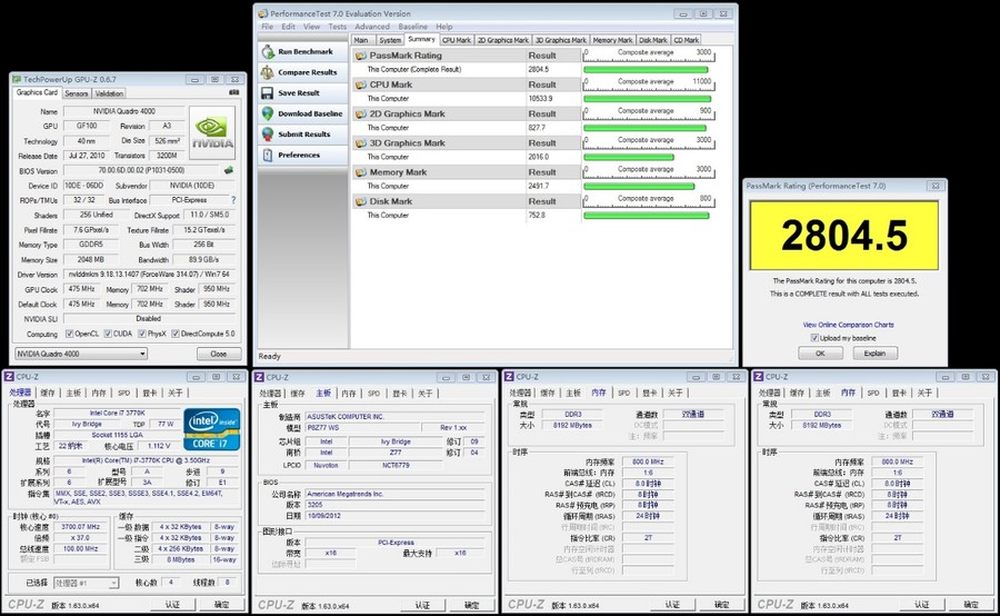
Task: Click the Disk Mark result value 752.8
Action: [536, 216]
